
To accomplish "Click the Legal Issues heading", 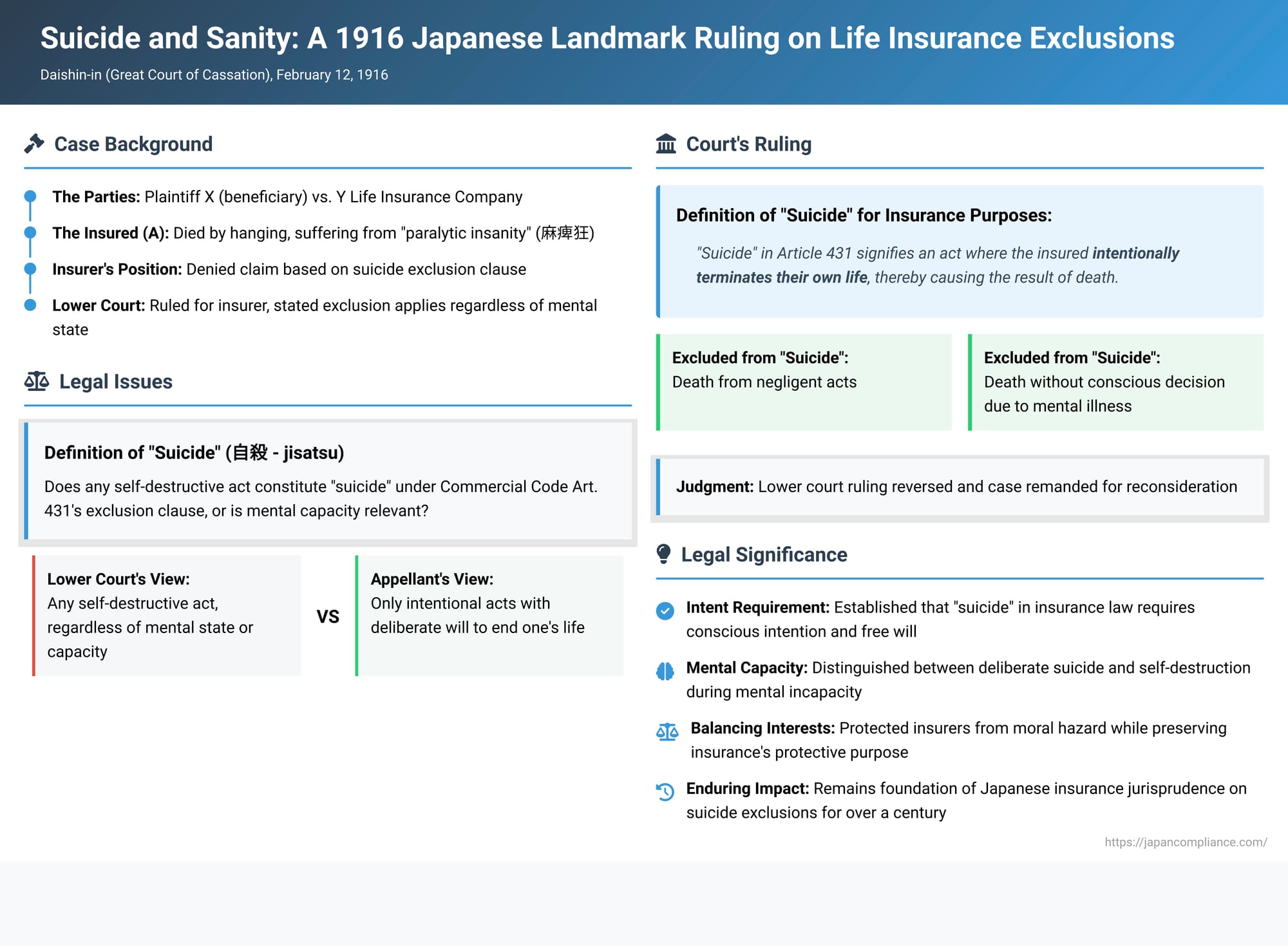I will [116, 381].
